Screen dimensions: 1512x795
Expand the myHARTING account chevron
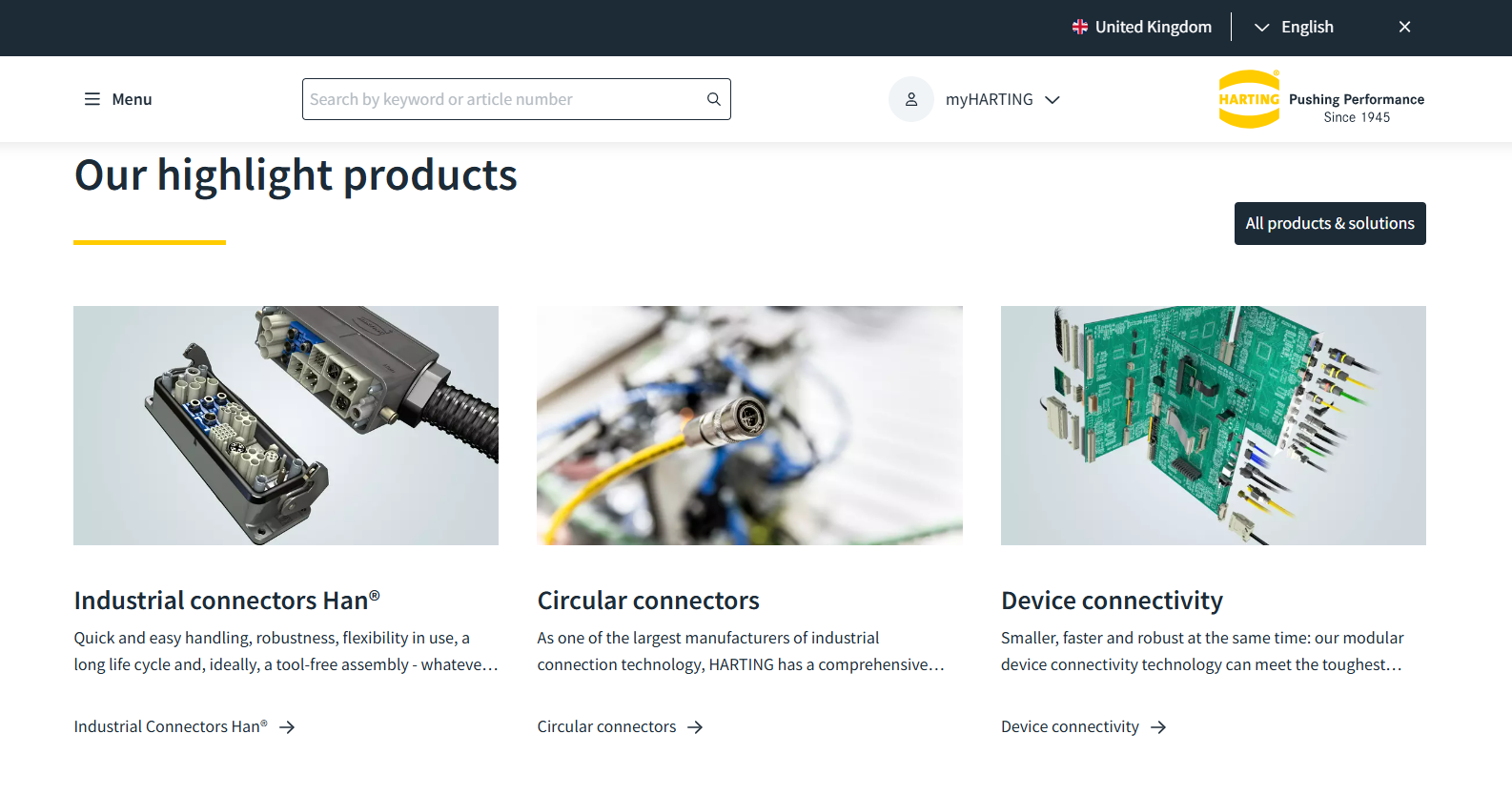(x=1052, y=100)
